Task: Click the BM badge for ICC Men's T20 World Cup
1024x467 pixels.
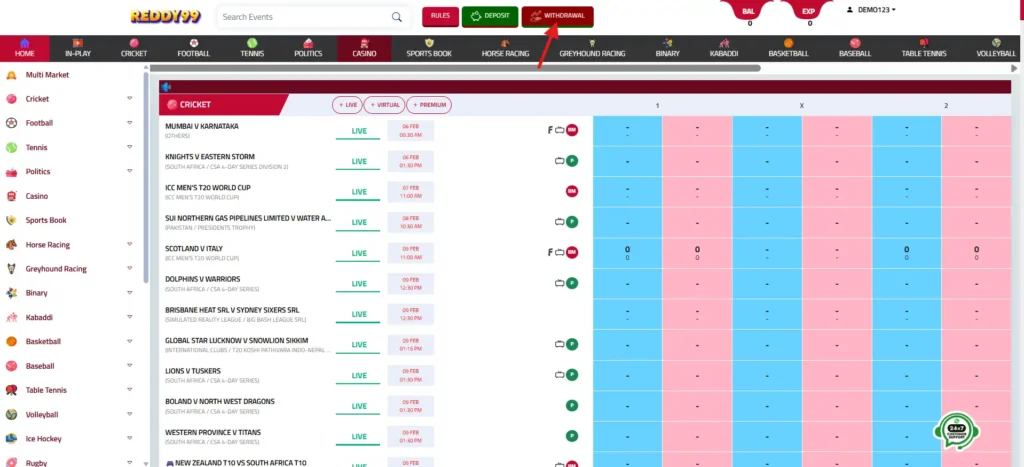Action: pos(572,191)
